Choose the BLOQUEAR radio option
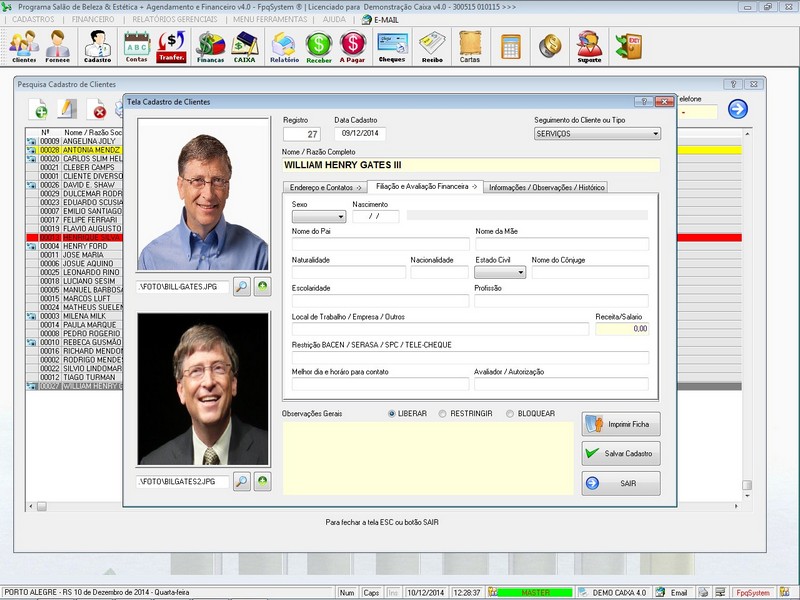Image resolution: width=800 pixels, height=600 pixels. point(510,413)
